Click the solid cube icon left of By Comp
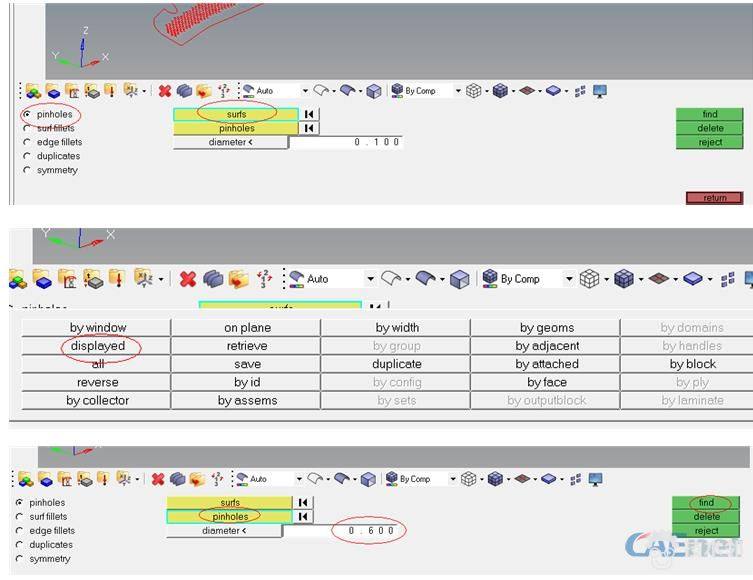 click(459, 279)
